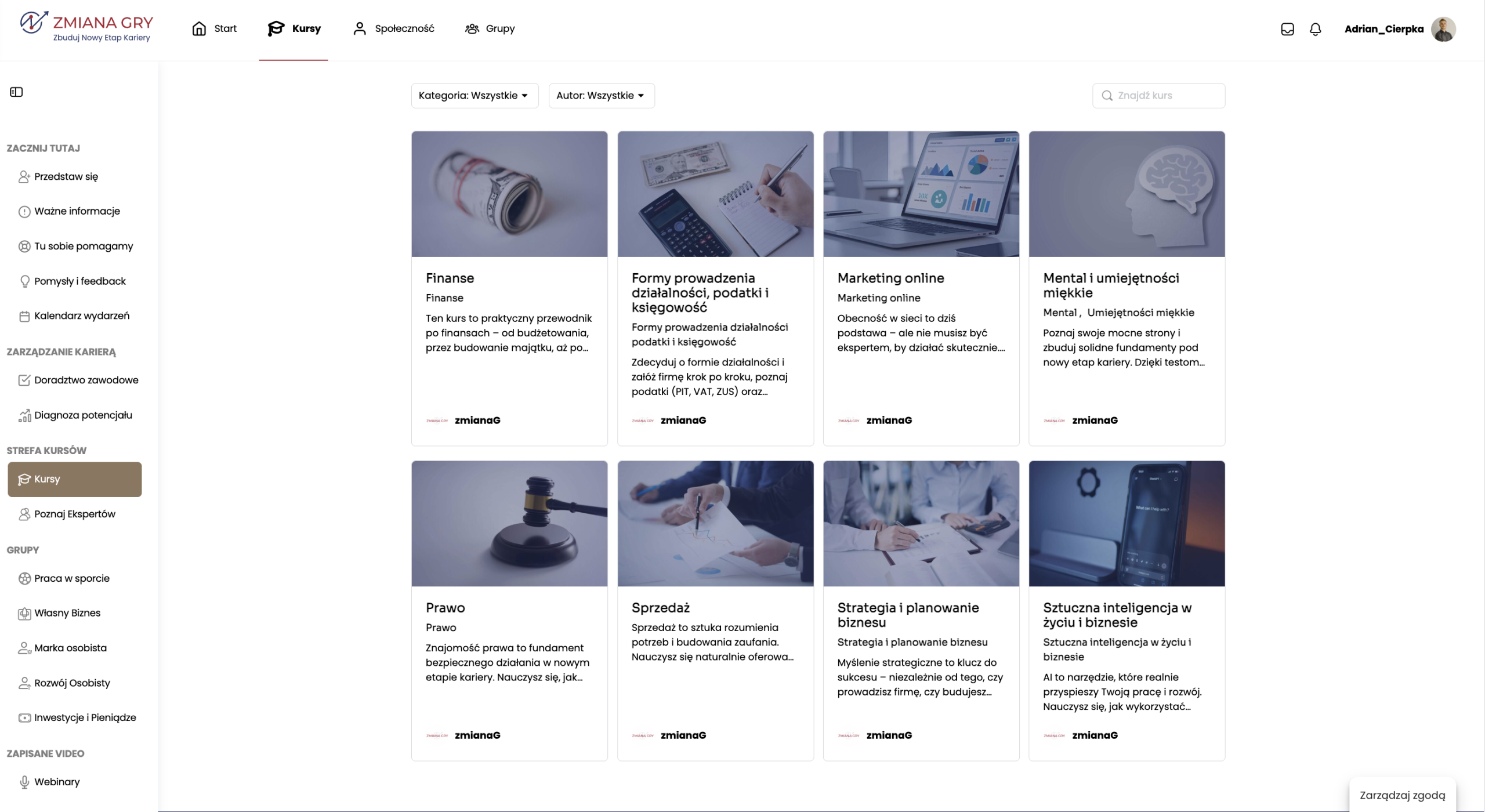Open the inbox messages icon

click(x=1287, y=29)
